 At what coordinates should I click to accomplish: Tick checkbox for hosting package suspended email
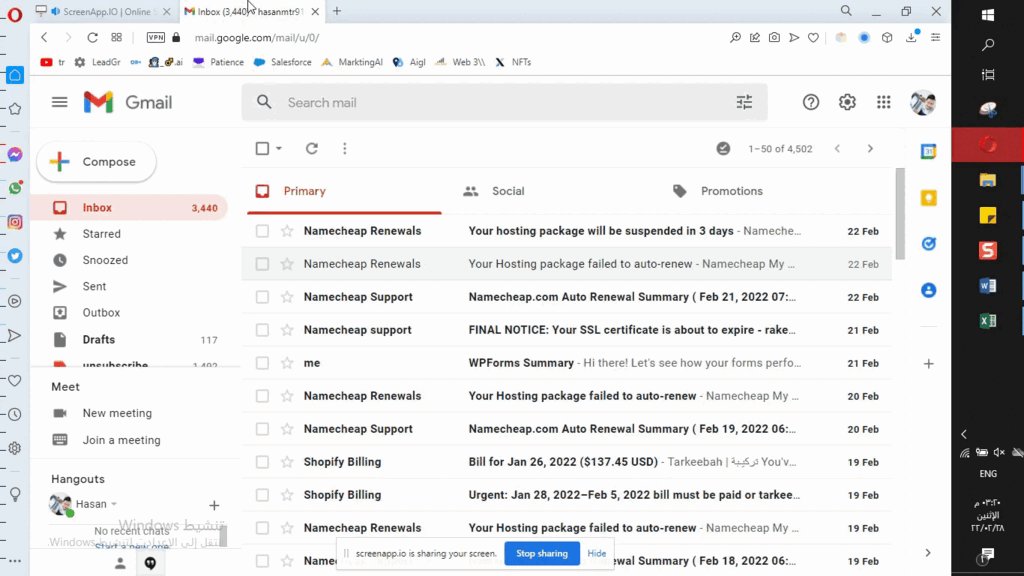coord(262,231)
